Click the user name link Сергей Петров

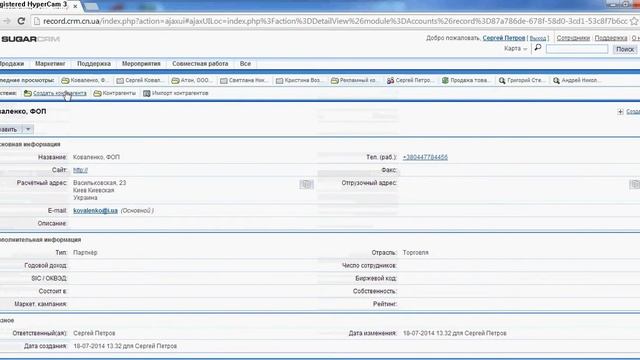[x=504, y=38]
